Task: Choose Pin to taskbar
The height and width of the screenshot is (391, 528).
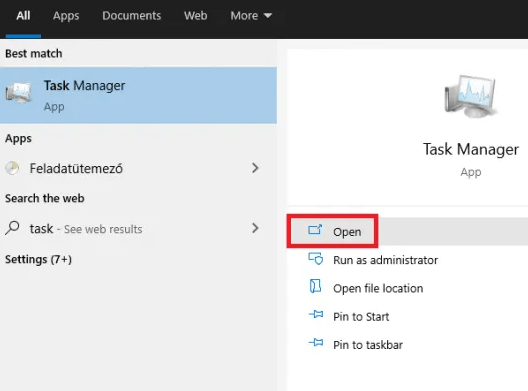Action: (368, 345)
